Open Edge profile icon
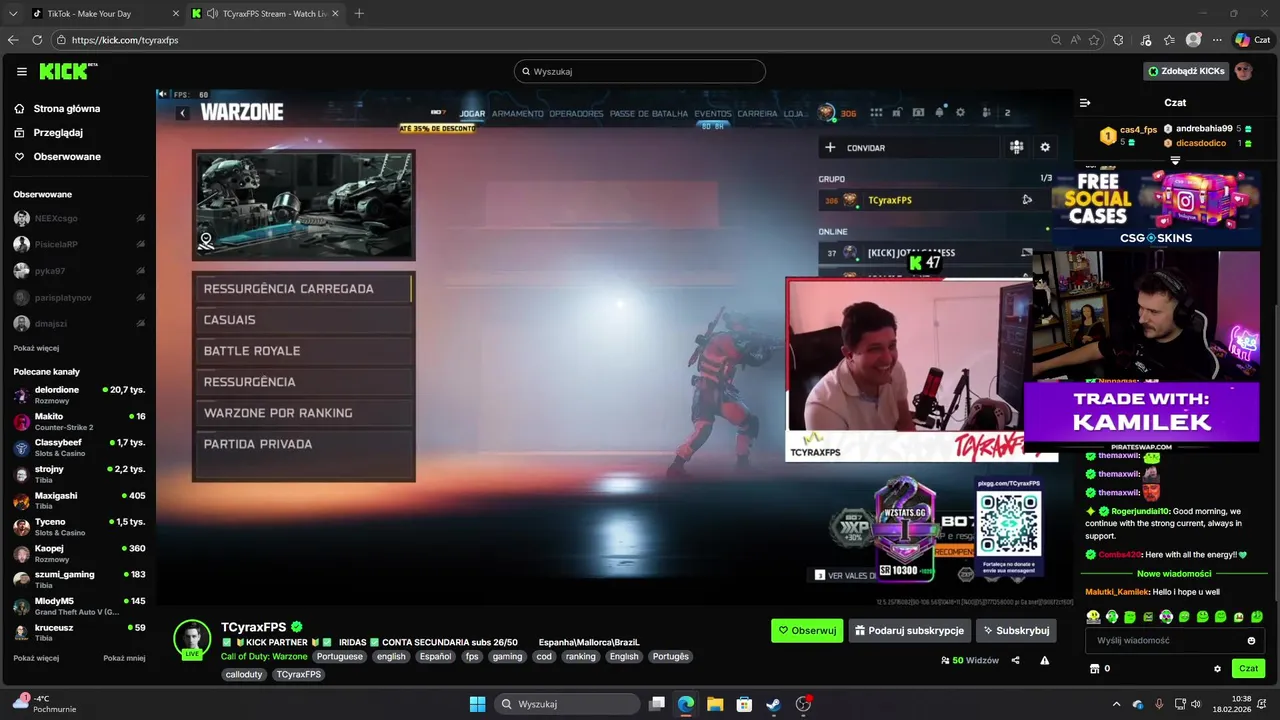Screen dimensions: 1280x720 pyautogui.click(x=1193, y=40)
